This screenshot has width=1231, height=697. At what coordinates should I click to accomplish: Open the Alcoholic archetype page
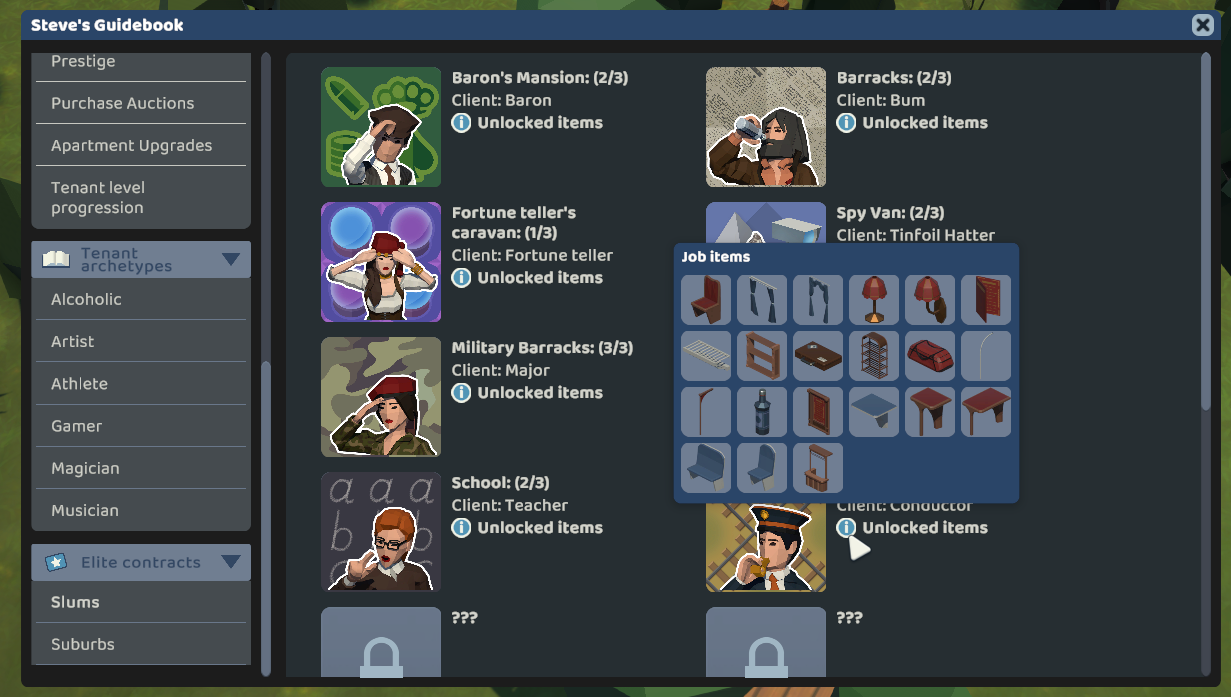[141, 299]
